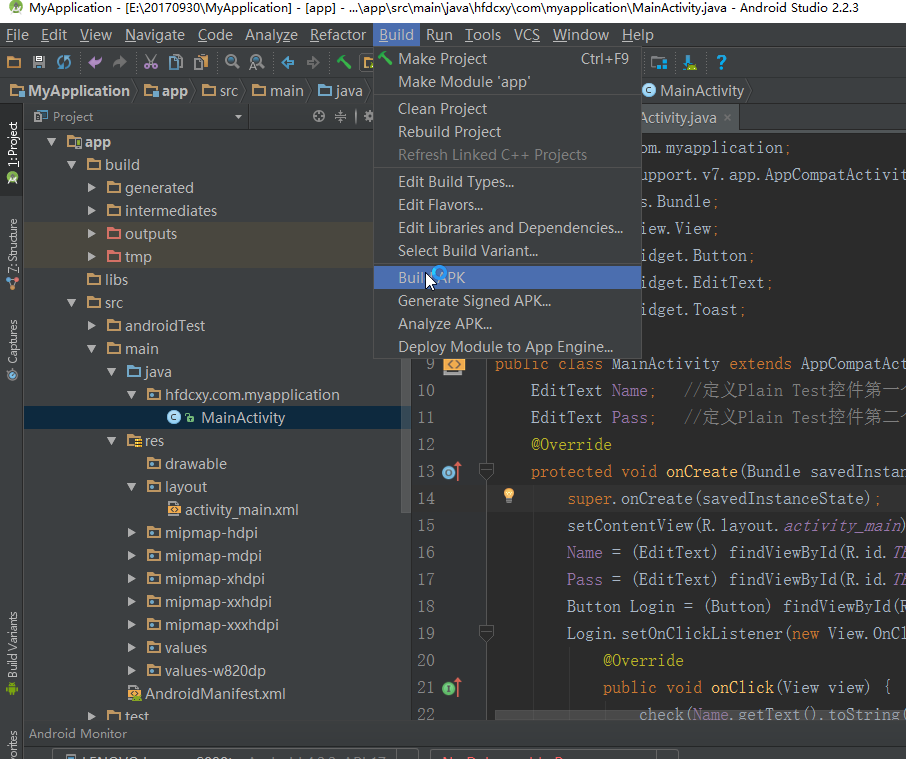This screenshot has width=906, height=759.
Task: Open the Refactor menu
Action: pos(337,35)
